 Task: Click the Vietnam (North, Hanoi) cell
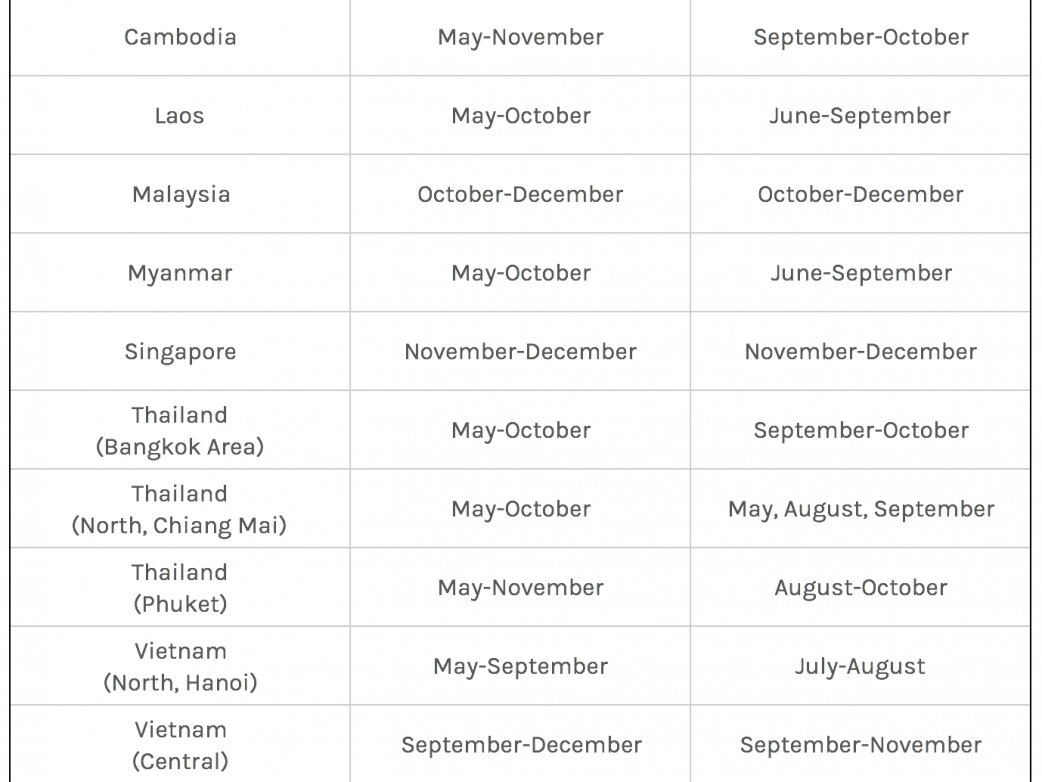point(180,666)
